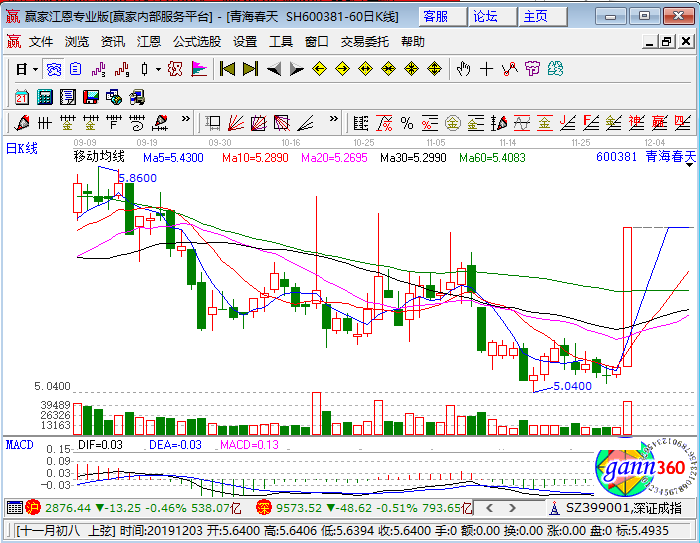The image size is (700, 543).
Task: Click the red-dot zigzag line tool
Action: pyautogui.click(x=509, y=69)
